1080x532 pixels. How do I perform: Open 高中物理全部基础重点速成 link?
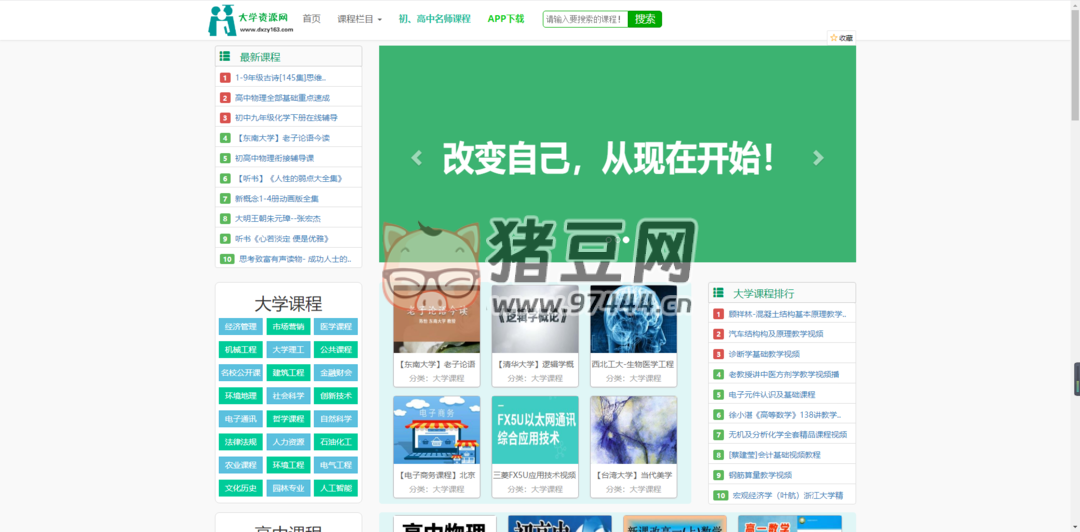pos(282,98)
